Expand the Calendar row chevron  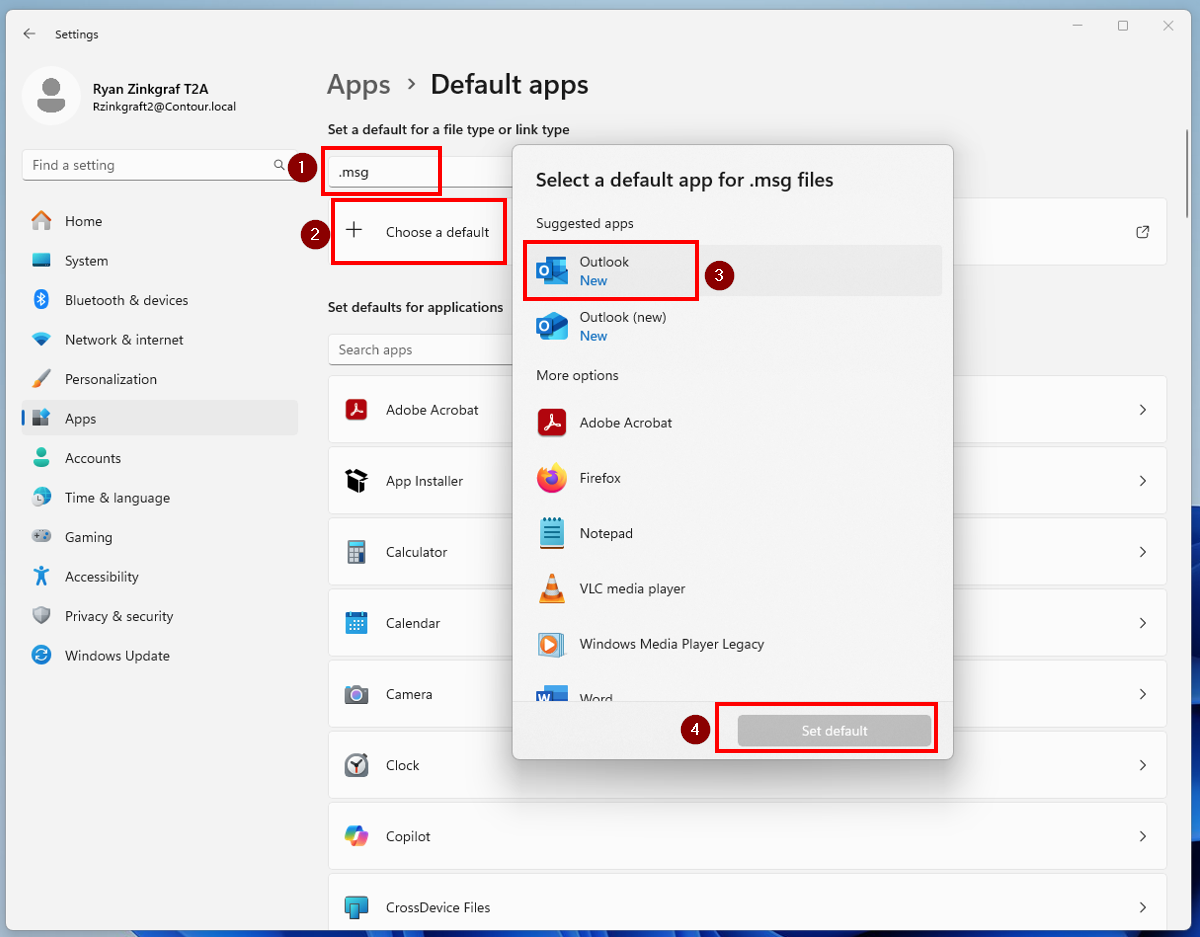point(1143,623)
